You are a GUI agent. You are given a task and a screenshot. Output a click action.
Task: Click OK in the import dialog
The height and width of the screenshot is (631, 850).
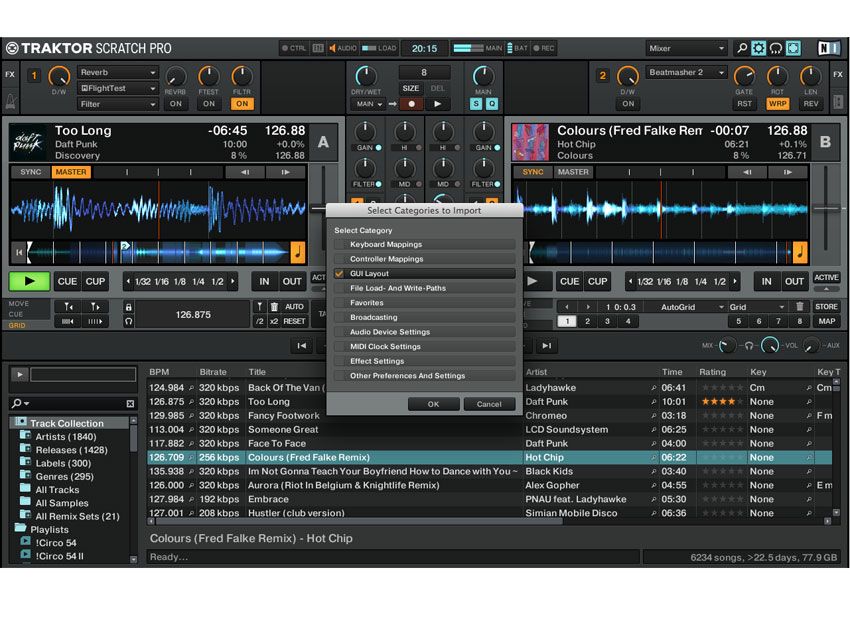pos(433,404)
